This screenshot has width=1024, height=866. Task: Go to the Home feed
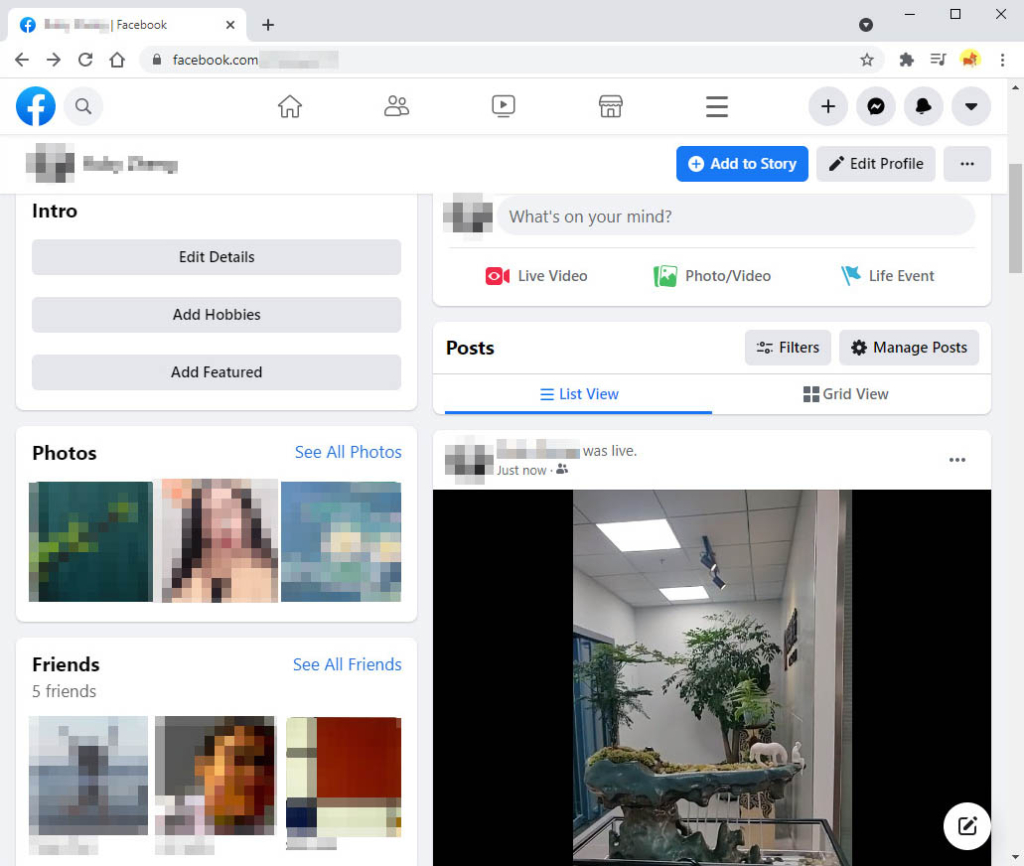tap(289, 106)
